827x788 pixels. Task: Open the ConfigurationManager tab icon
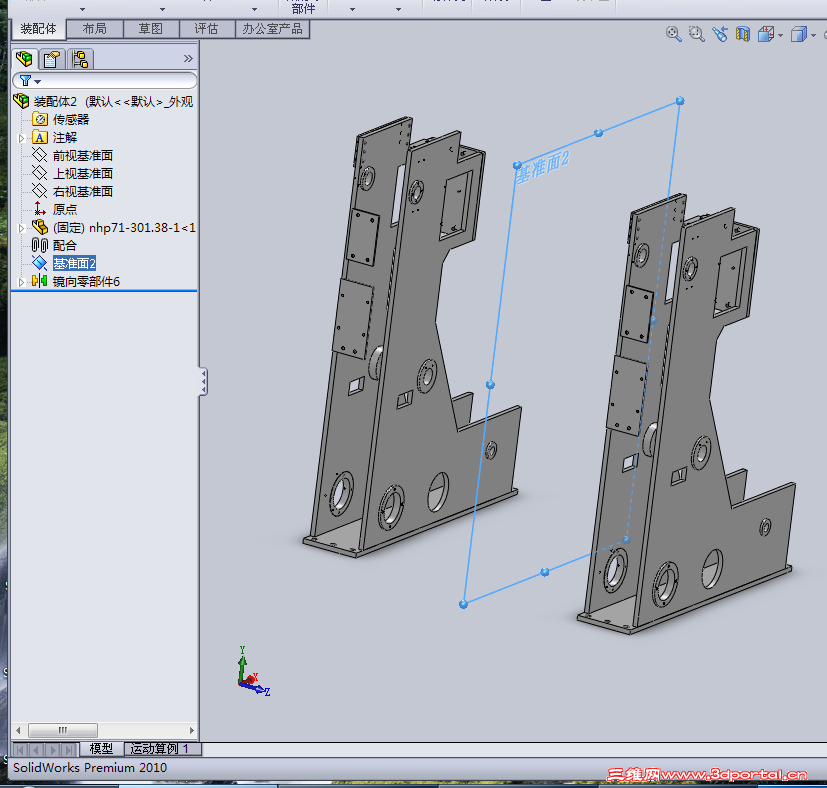(x=80, y=58)
